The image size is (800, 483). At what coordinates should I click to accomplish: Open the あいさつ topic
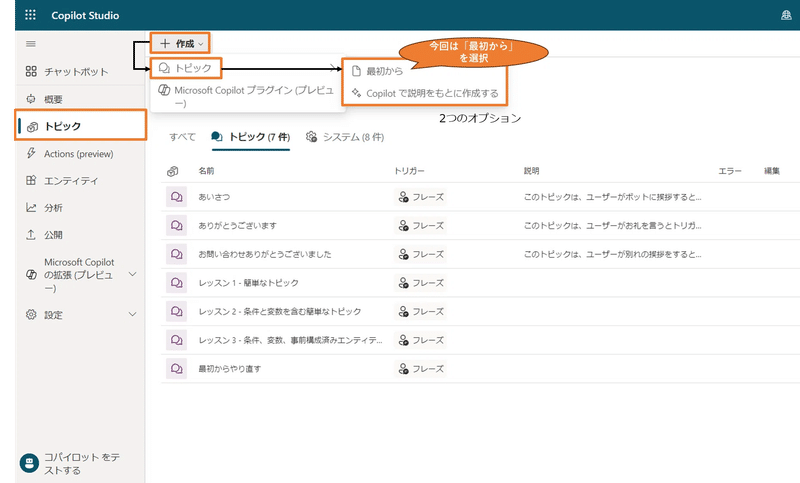point(214,197)
